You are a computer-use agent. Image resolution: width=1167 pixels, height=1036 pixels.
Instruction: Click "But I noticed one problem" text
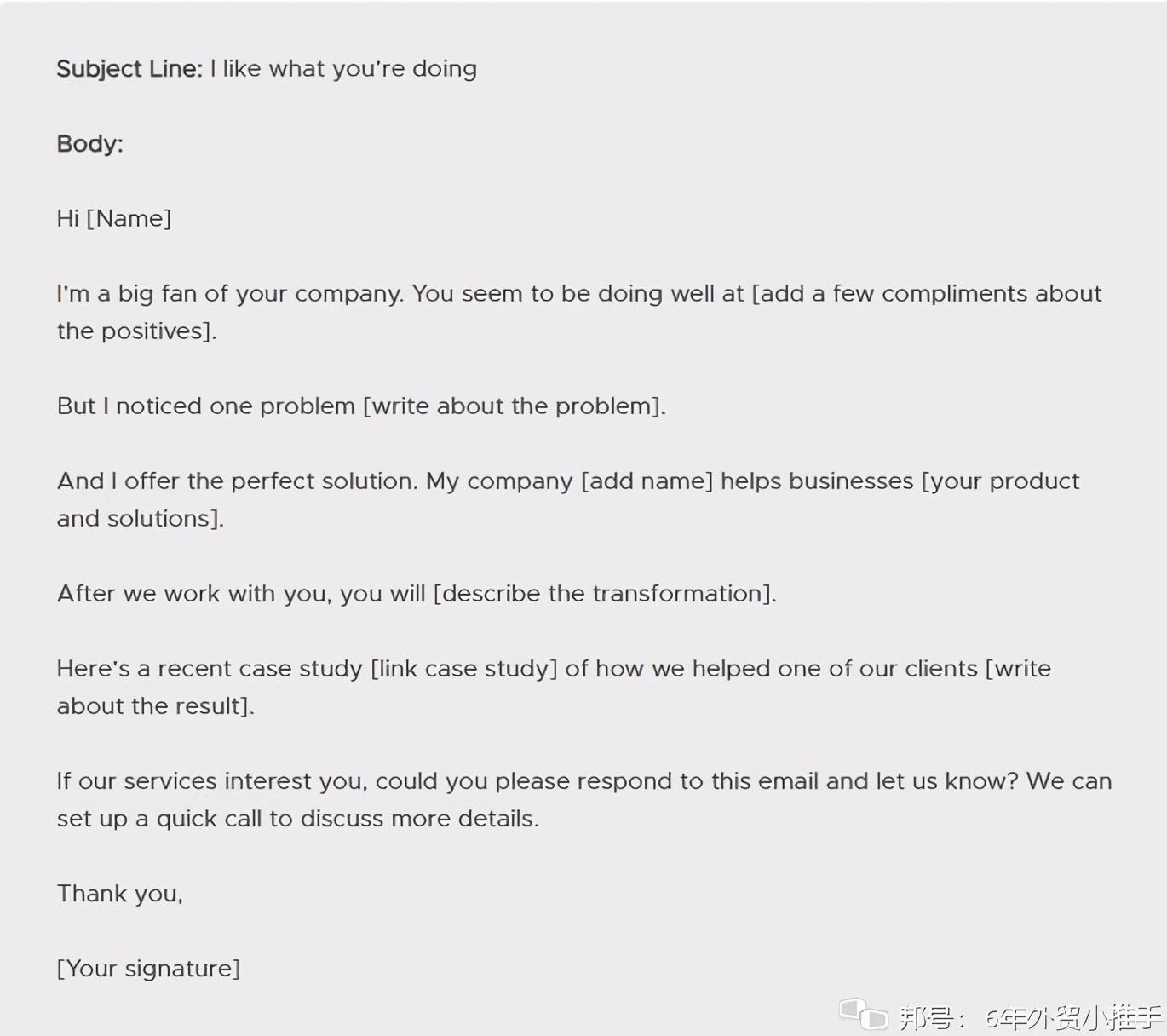click(x=205, y=406)
